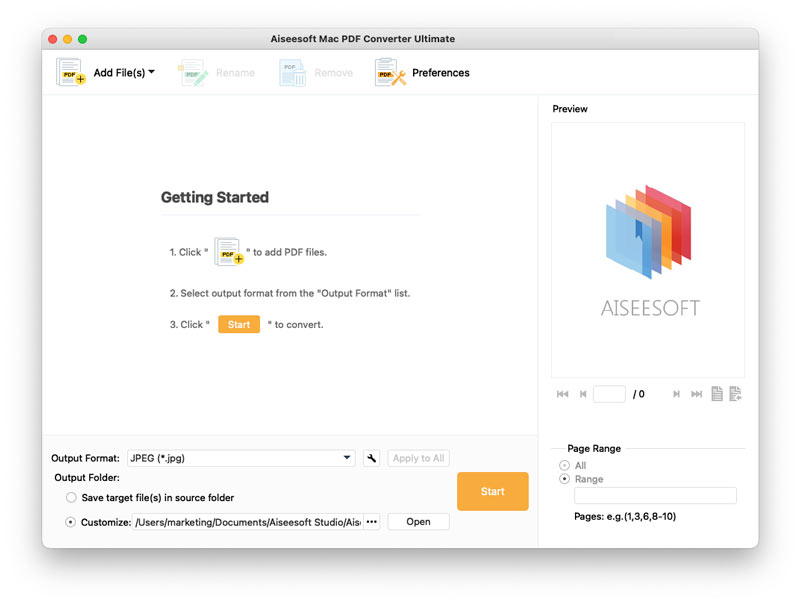The height and width of the screenshot is (603, 800).
Task: Maximize the window with the green button
Action: point(82,39)
